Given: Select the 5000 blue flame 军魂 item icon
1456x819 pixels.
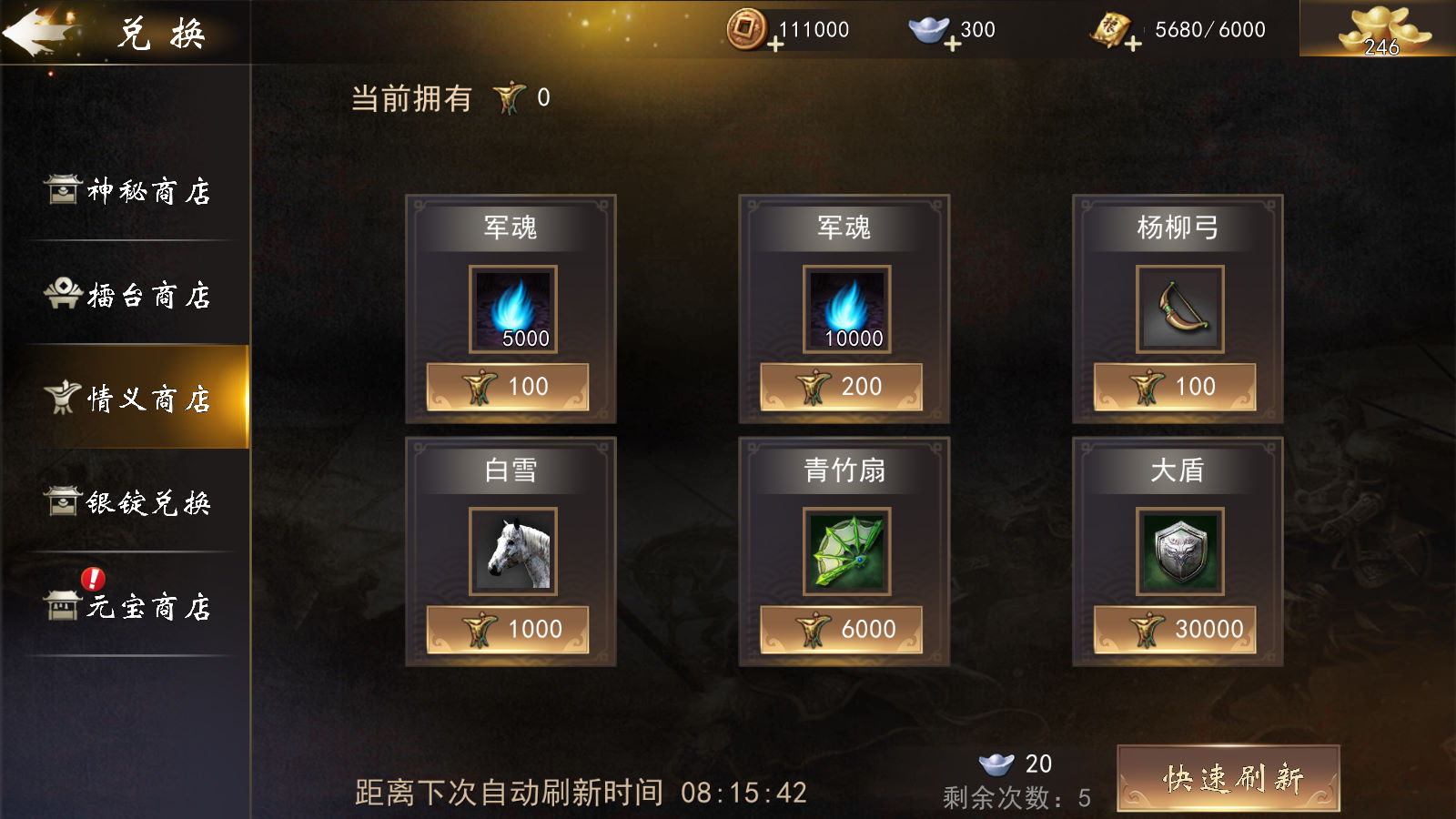Looking at the screenshot, I should point(513,309).
